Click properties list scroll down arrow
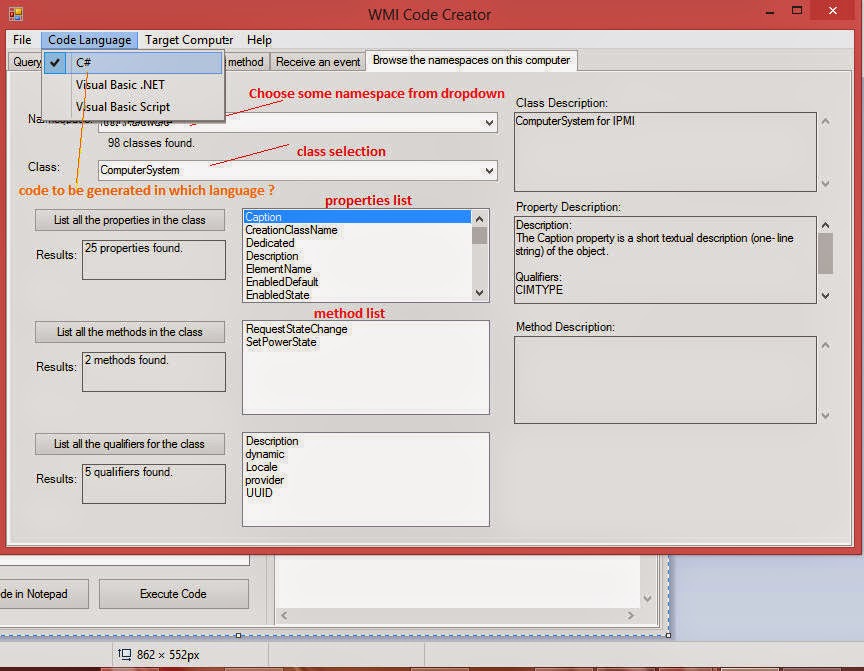The image size is (864, 671). [x=479, y=293]
